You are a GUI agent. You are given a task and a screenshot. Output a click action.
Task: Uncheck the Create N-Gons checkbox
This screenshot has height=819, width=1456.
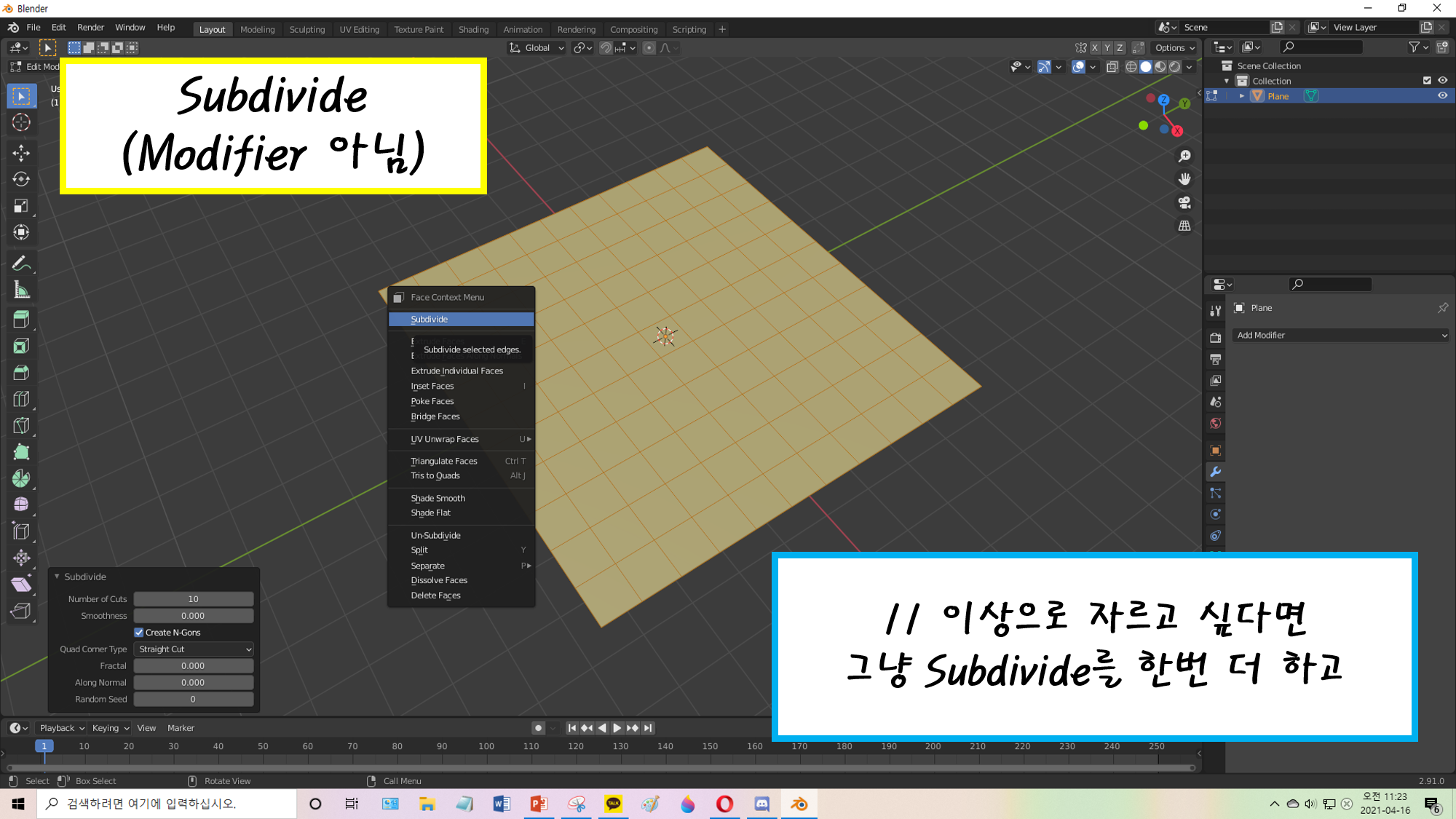pyautogui.click(x=139, y=632)
